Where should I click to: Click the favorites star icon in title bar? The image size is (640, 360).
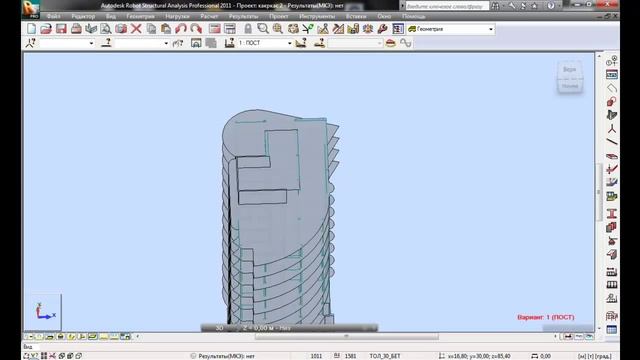[534, 6]
